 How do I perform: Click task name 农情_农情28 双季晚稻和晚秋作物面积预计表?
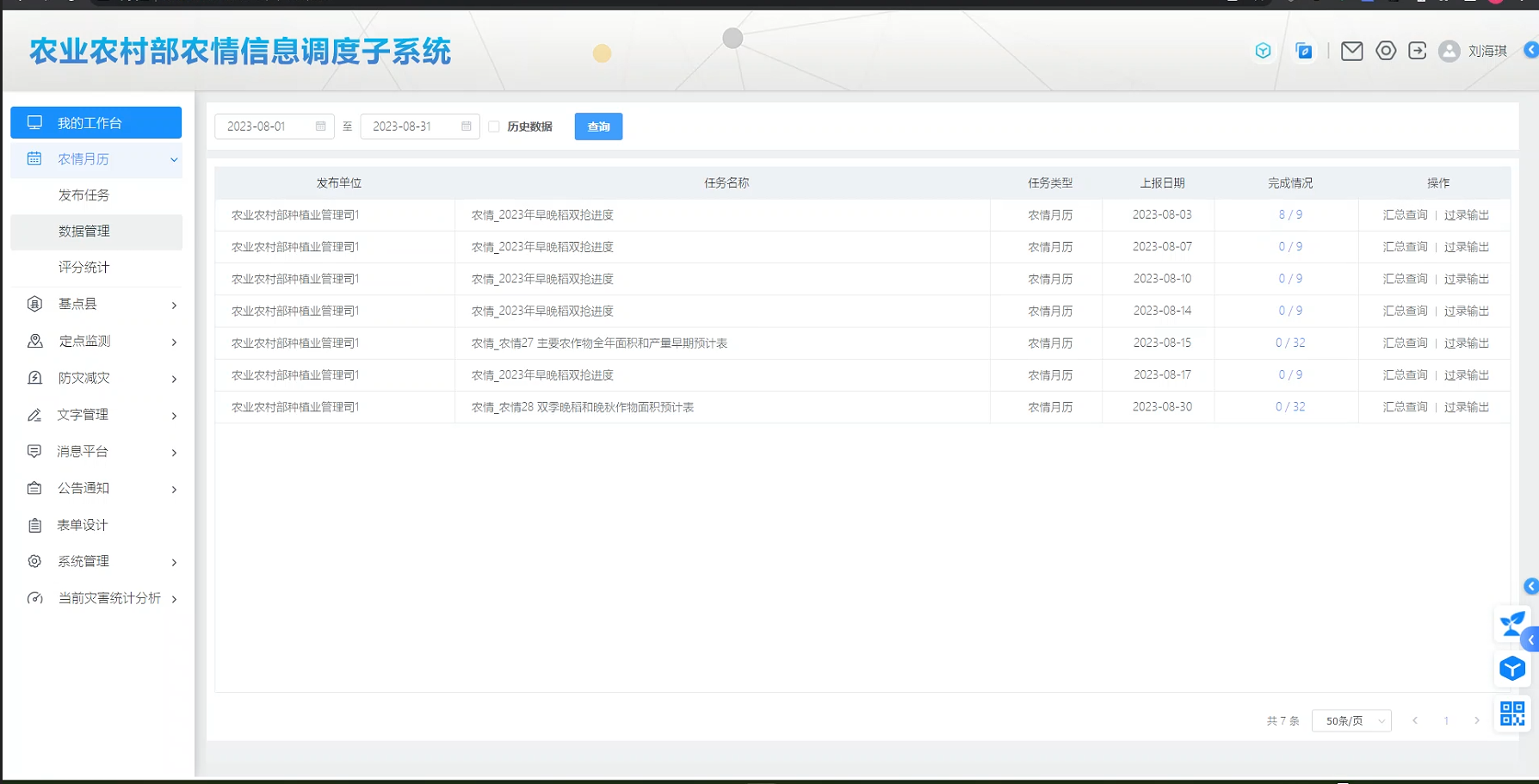coord(582,407)
